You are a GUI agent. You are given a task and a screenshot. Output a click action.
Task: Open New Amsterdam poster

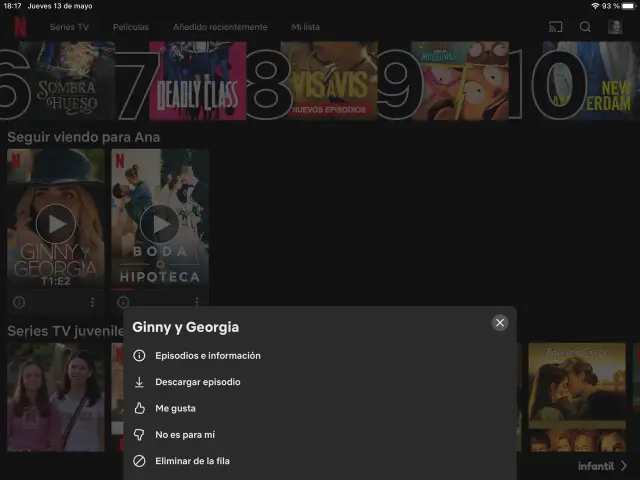pyautogui.click(x=591, y=80)
